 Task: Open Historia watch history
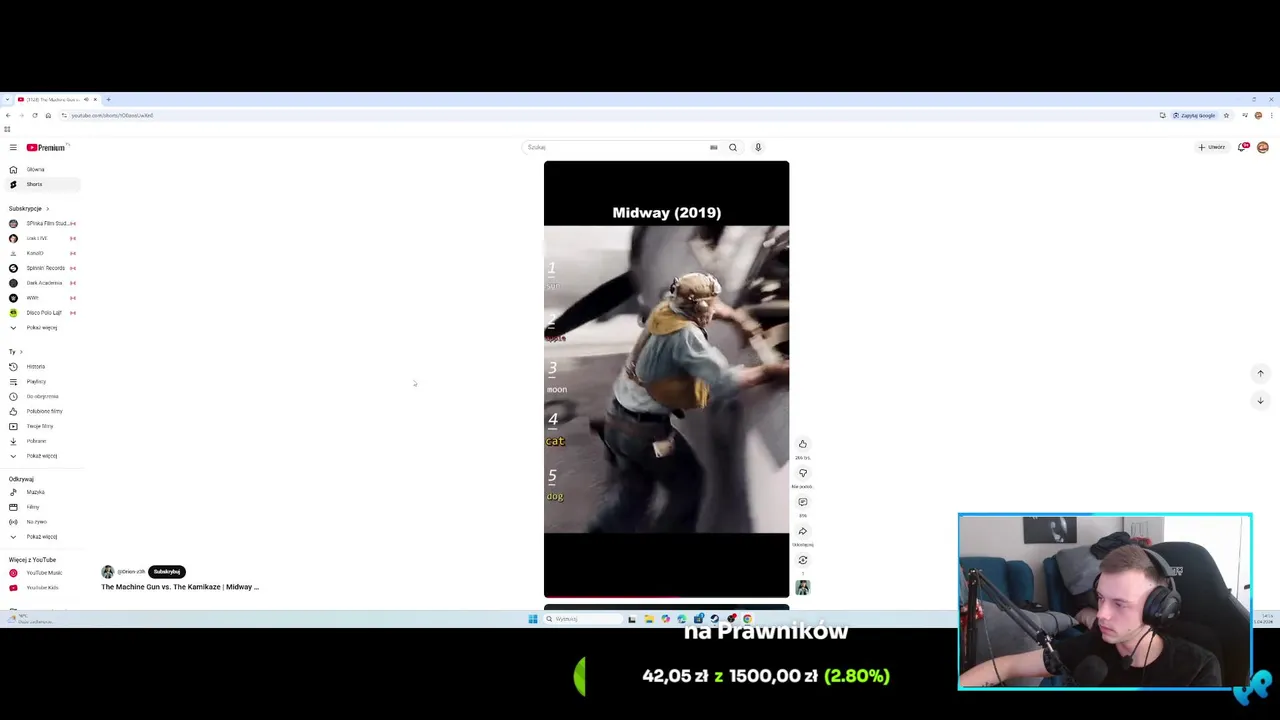40,366
